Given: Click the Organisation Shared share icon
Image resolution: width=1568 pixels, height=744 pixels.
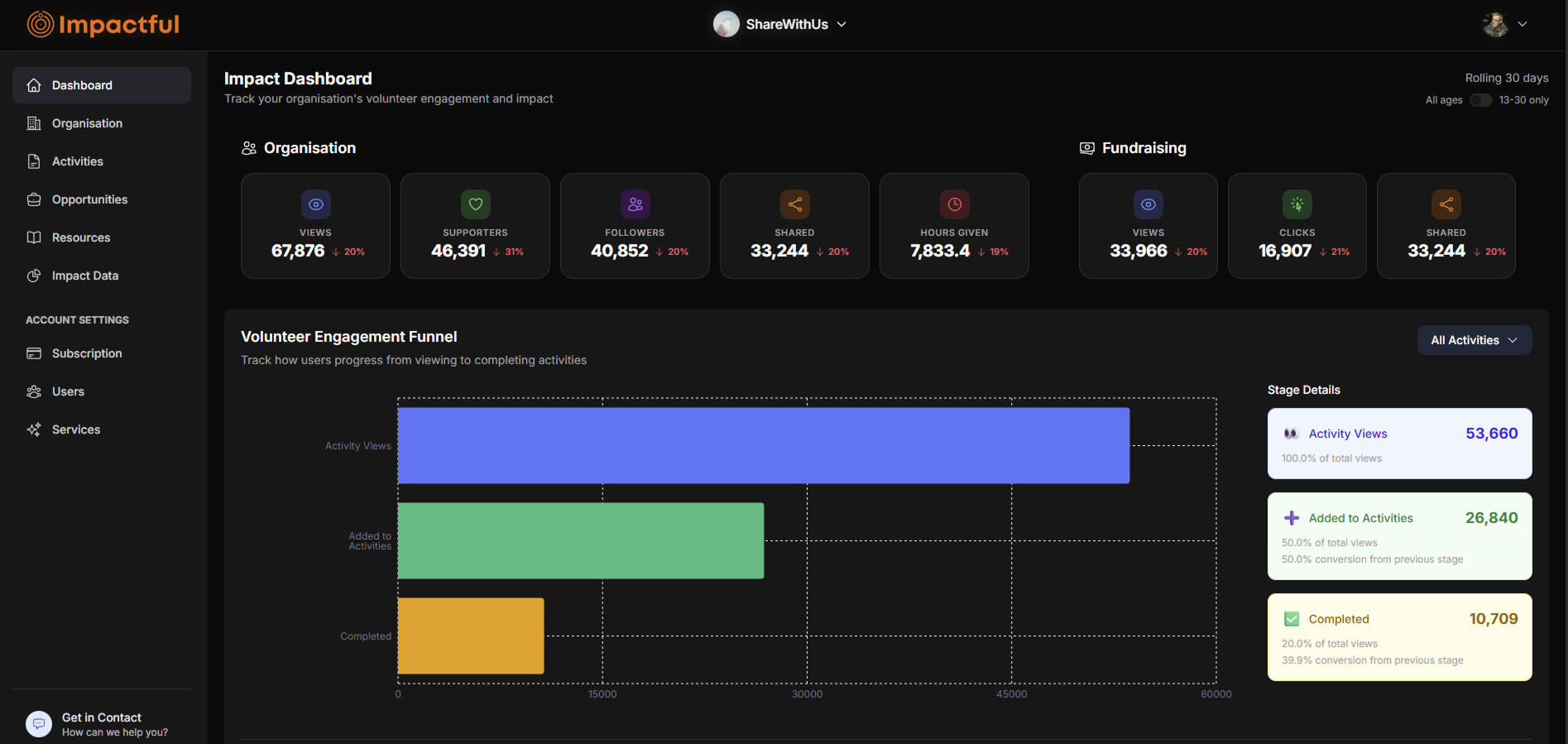Looking at the screenshot, I should 794,204.
